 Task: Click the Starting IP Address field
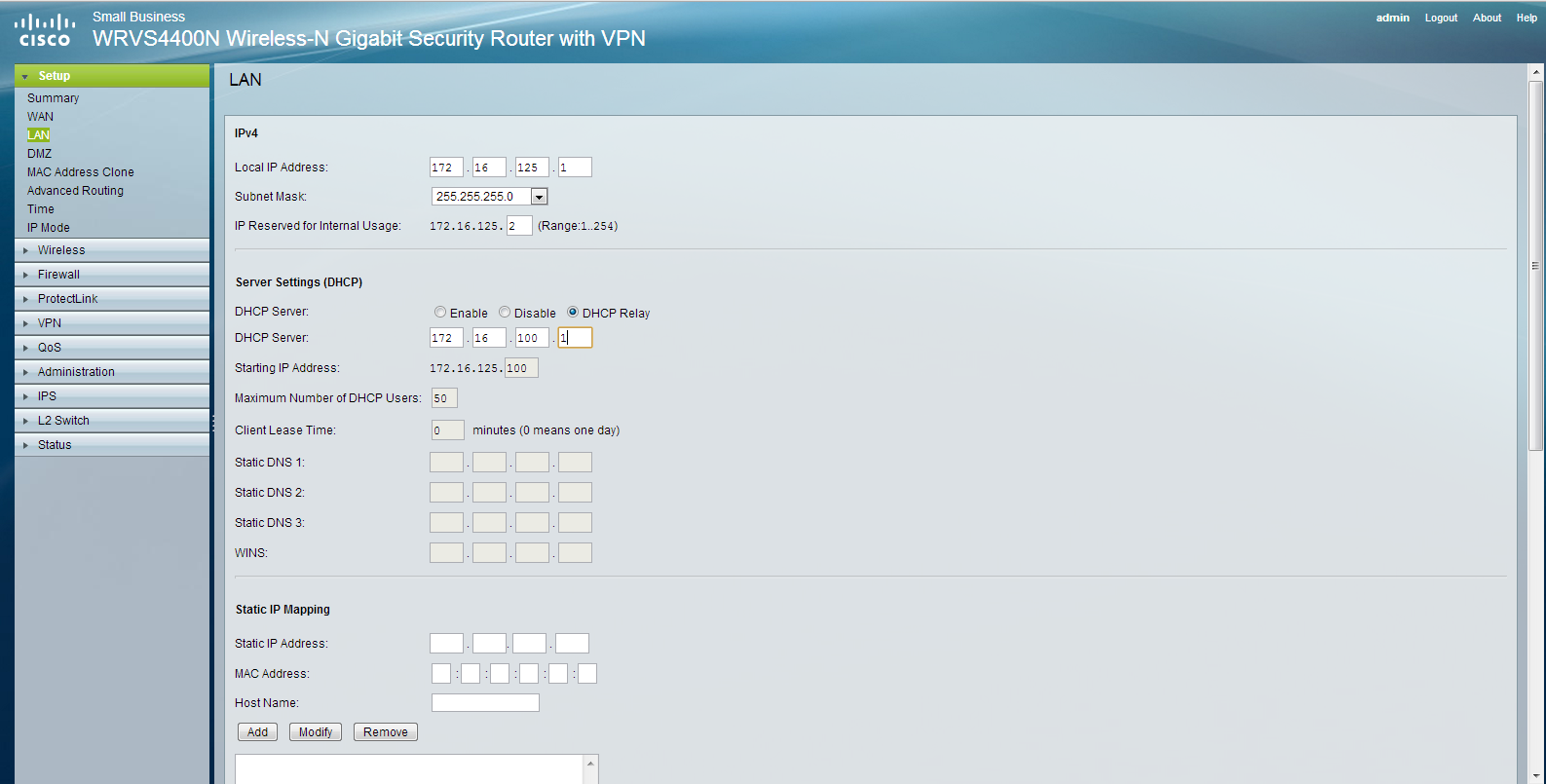click(521, 368)
